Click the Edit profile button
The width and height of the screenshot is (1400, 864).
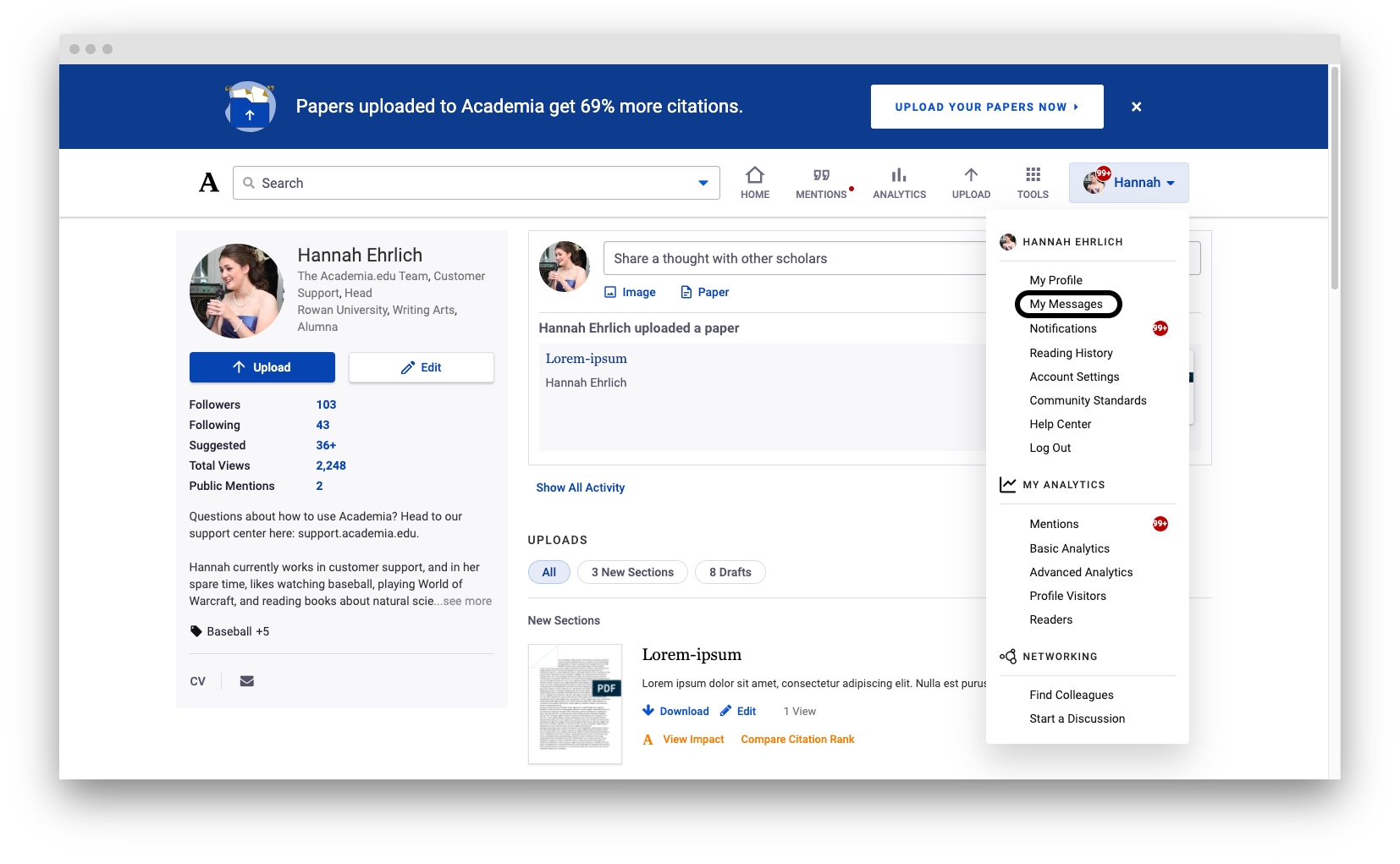[422, 367]
